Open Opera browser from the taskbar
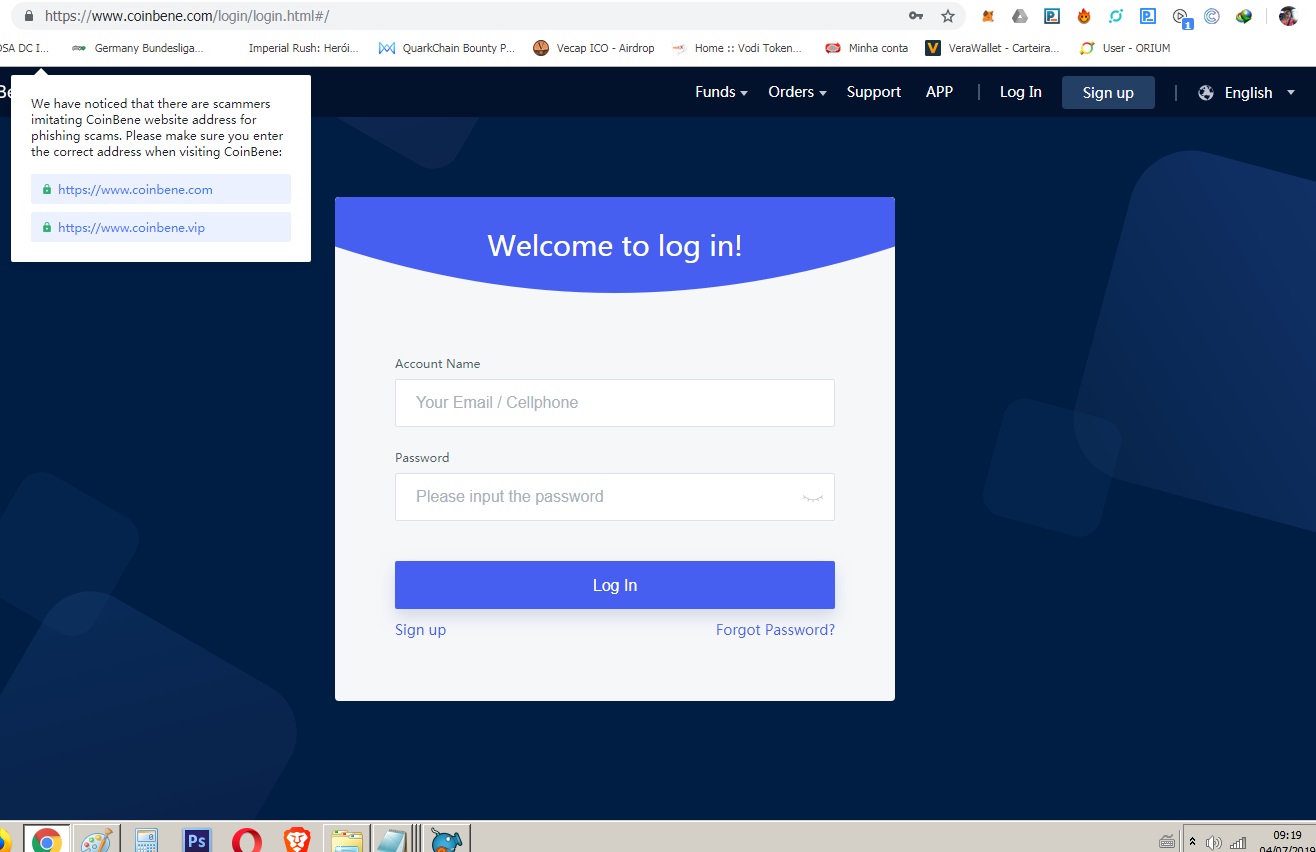The width and height of the screenshot is (1316, 852). click(247, 840)
